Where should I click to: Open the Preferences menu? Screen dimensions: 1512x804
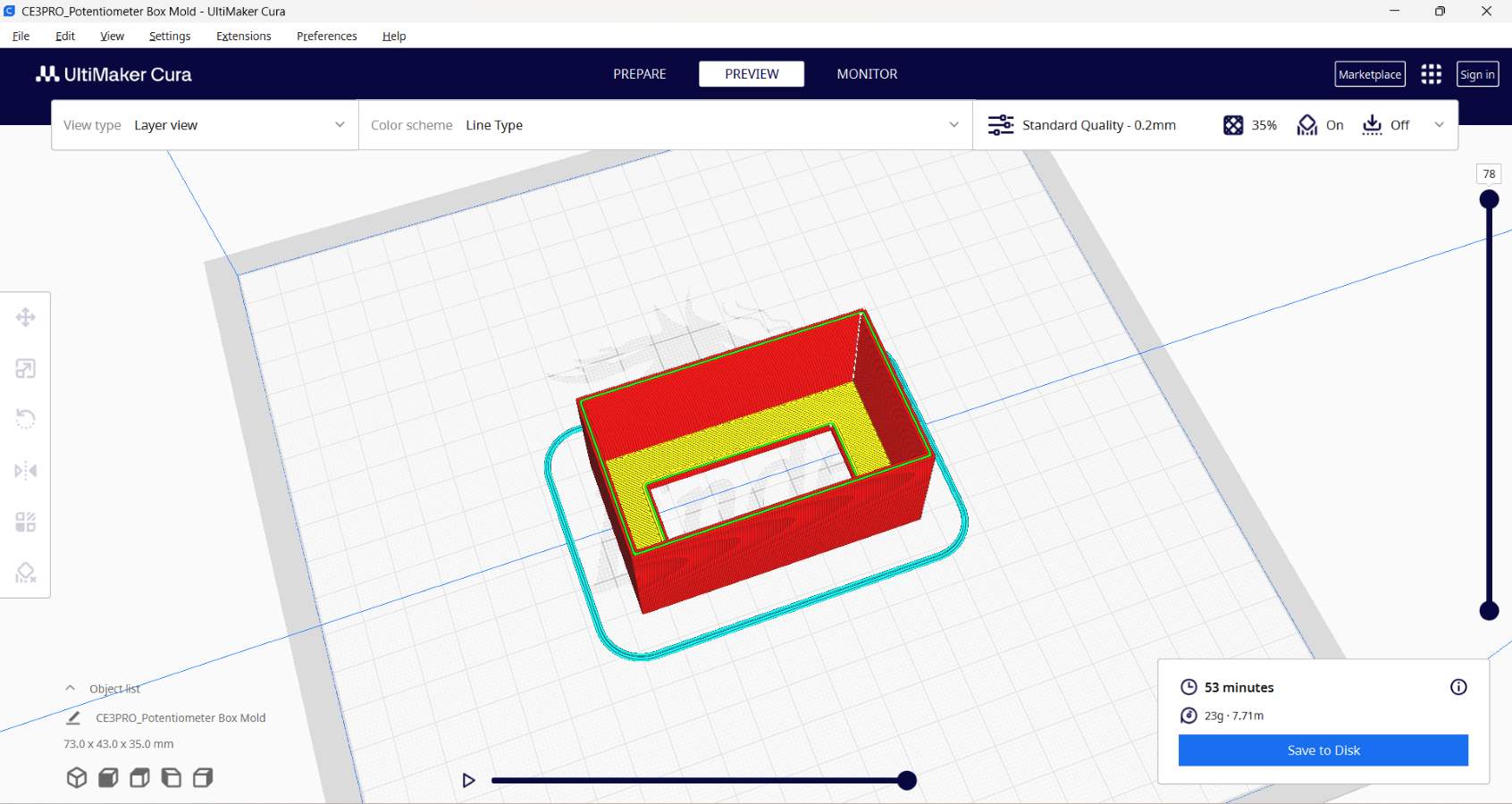(x=326, y=36)
